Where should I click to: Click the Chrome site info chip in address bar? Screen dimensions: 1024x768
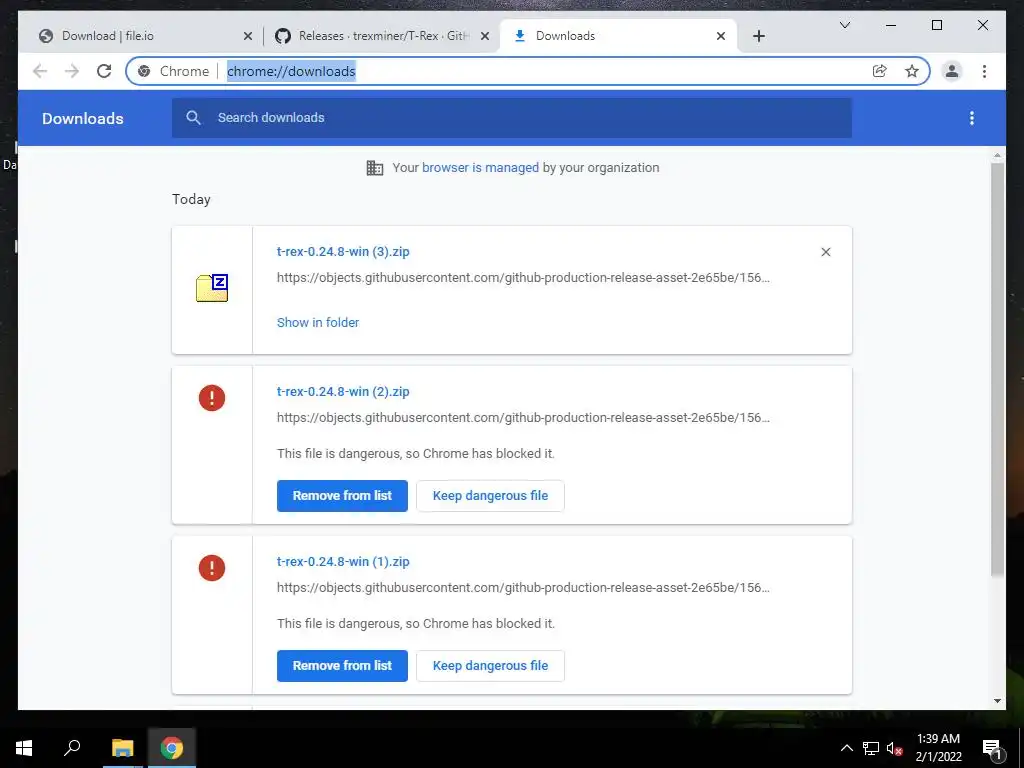click(x=175, y=71)
